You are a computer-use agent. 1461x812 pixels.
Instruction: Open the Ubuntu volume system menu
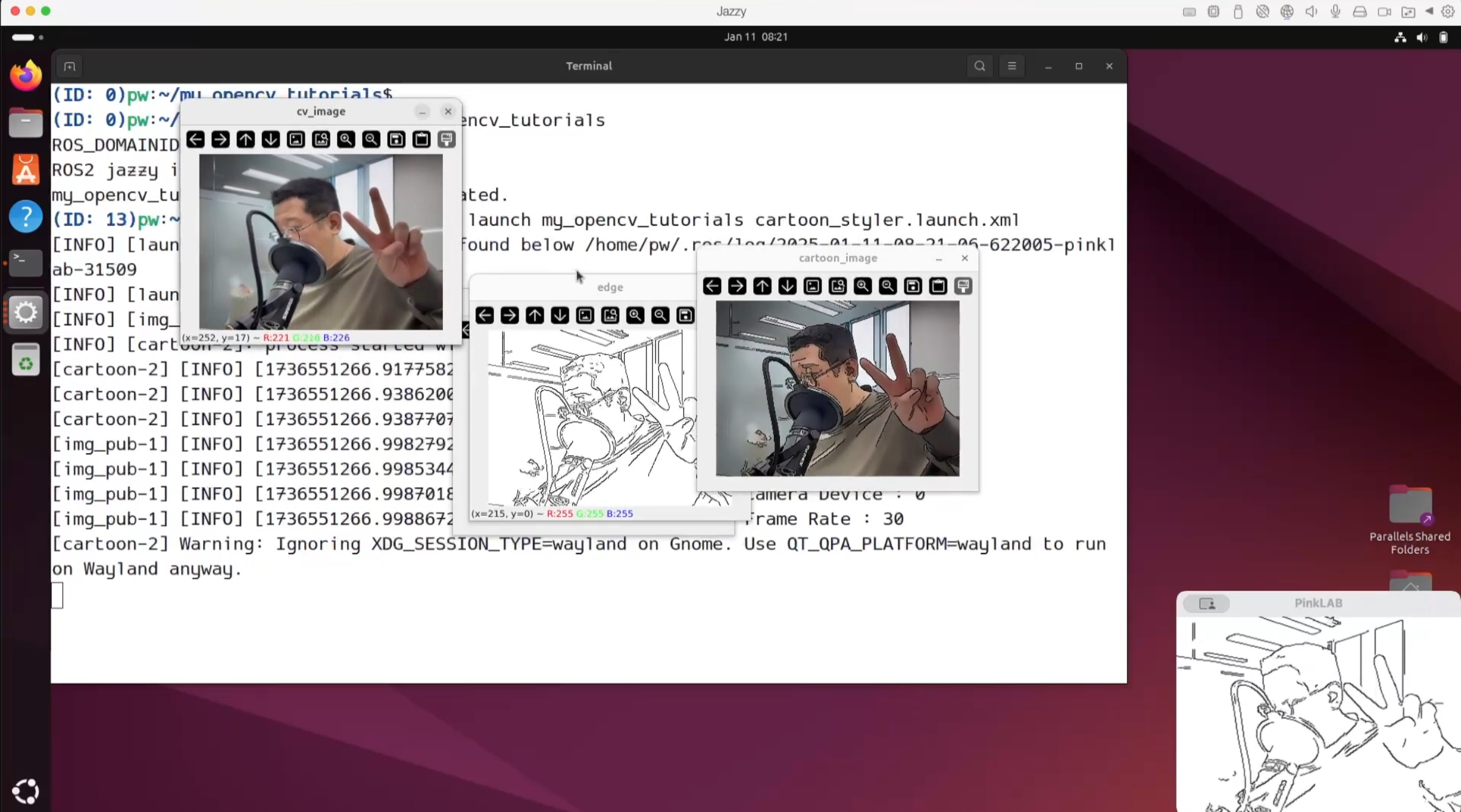(x=1422, y=37)
